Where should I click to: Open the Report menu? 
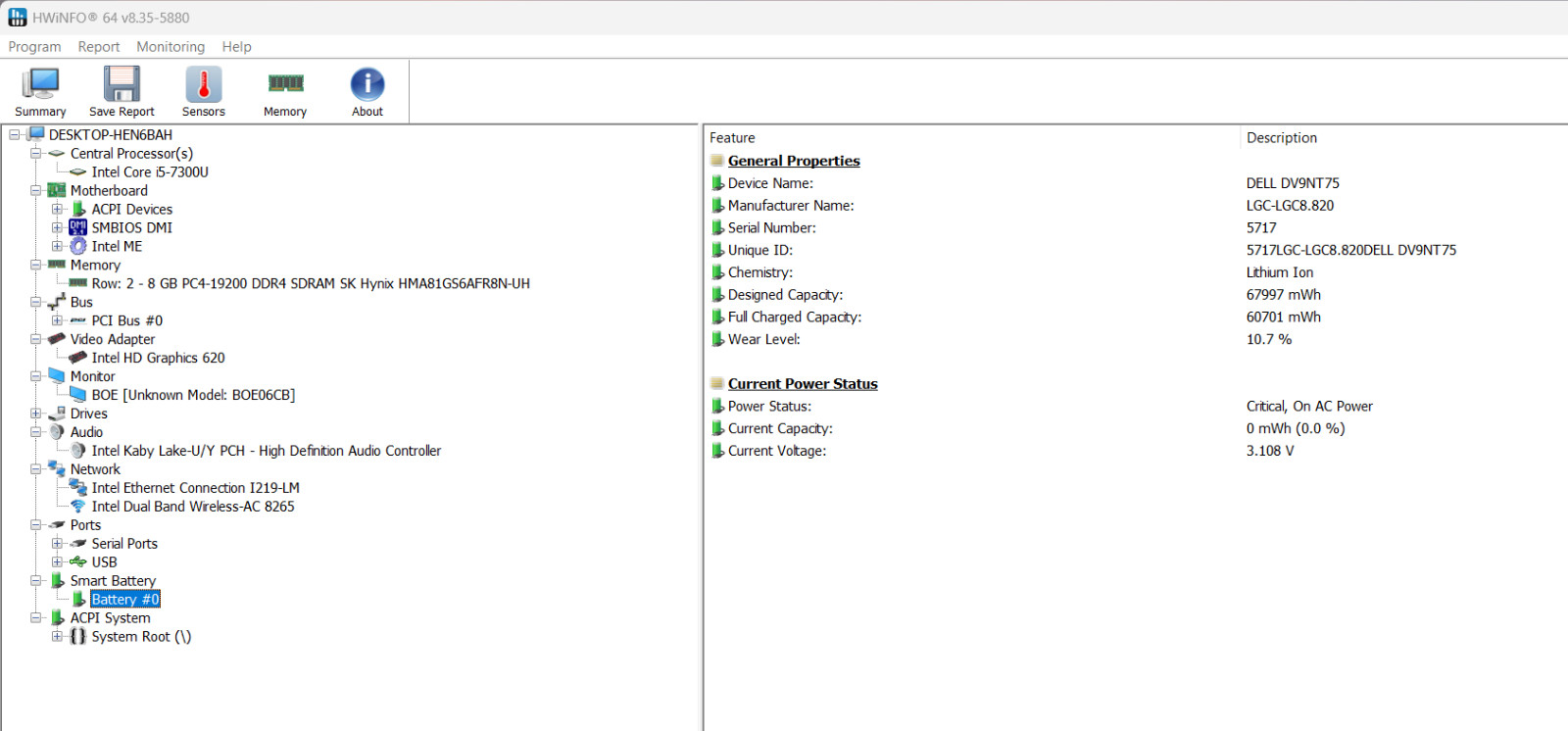click(x=99, y=47)
